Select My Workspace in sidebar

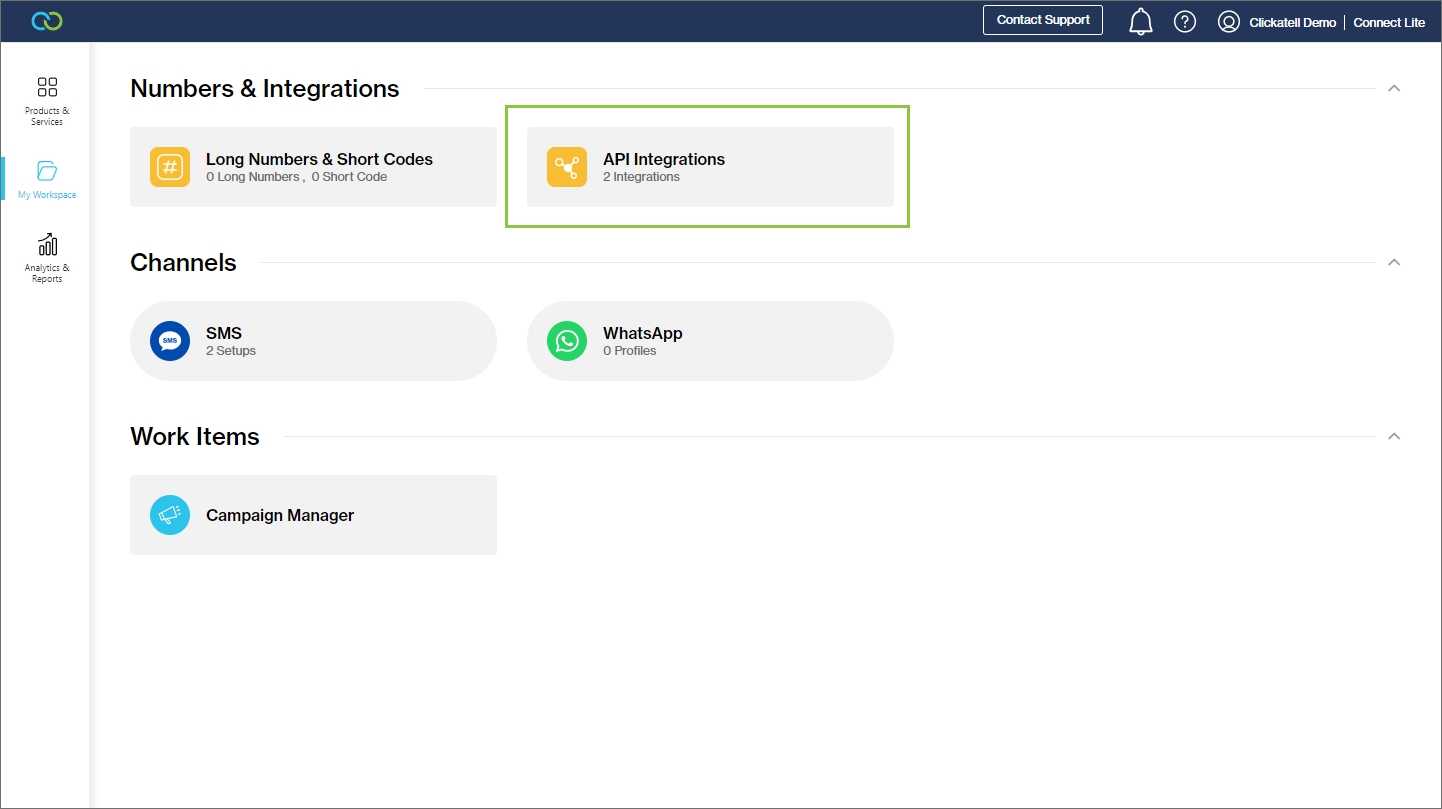pyautogui.click(x=47, y=180)
